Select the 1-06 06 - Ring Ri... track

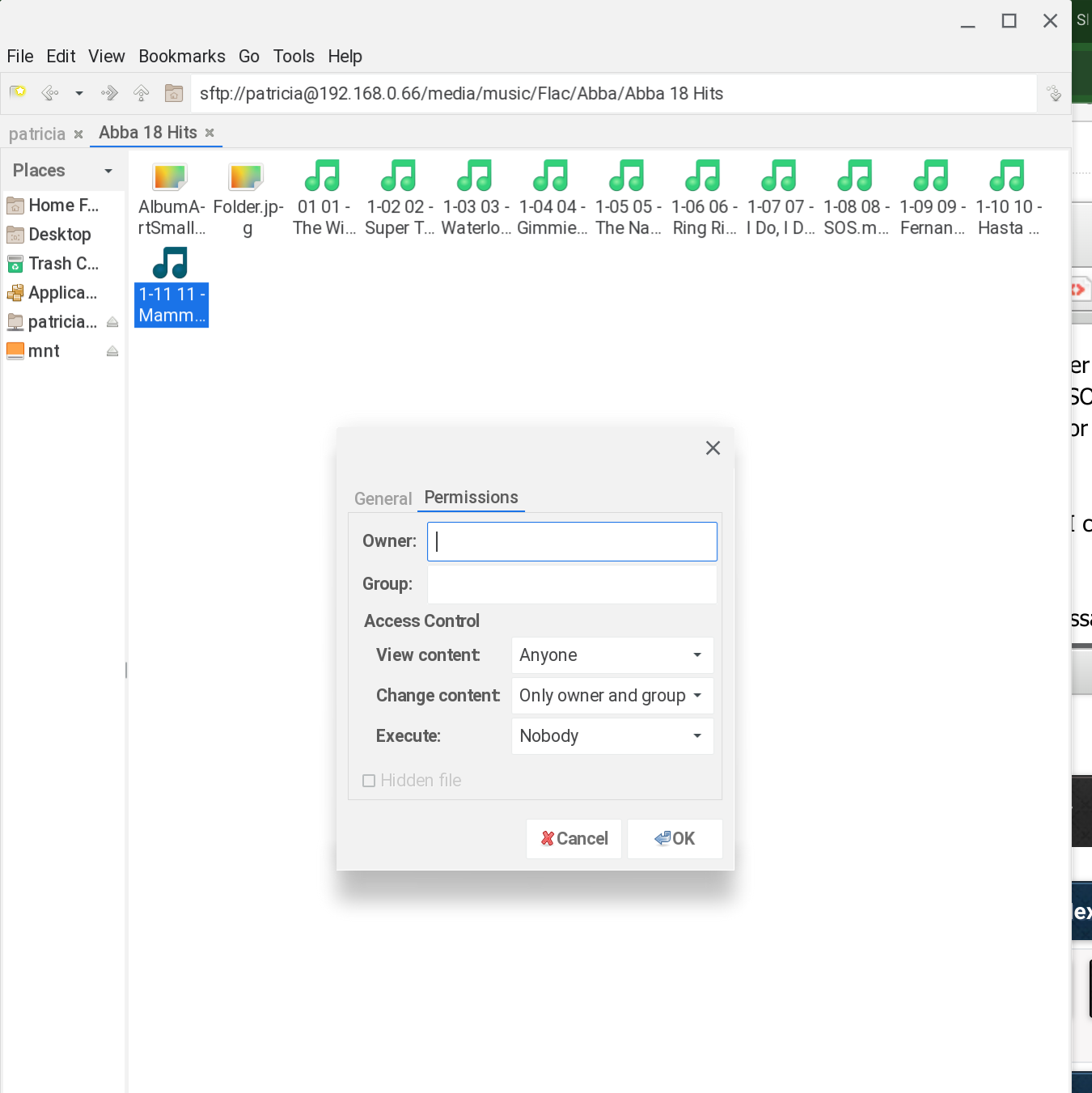point(704,199)
